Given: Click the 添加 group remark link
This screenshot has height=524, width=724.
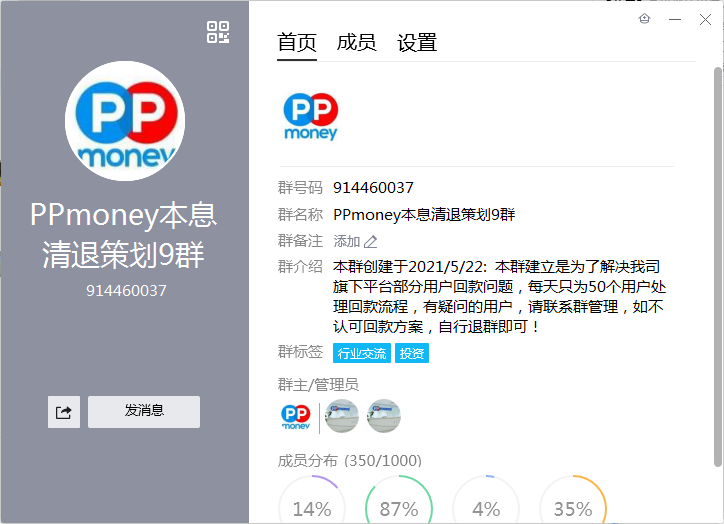Looking at the screenshot, I should coord(347,241).
